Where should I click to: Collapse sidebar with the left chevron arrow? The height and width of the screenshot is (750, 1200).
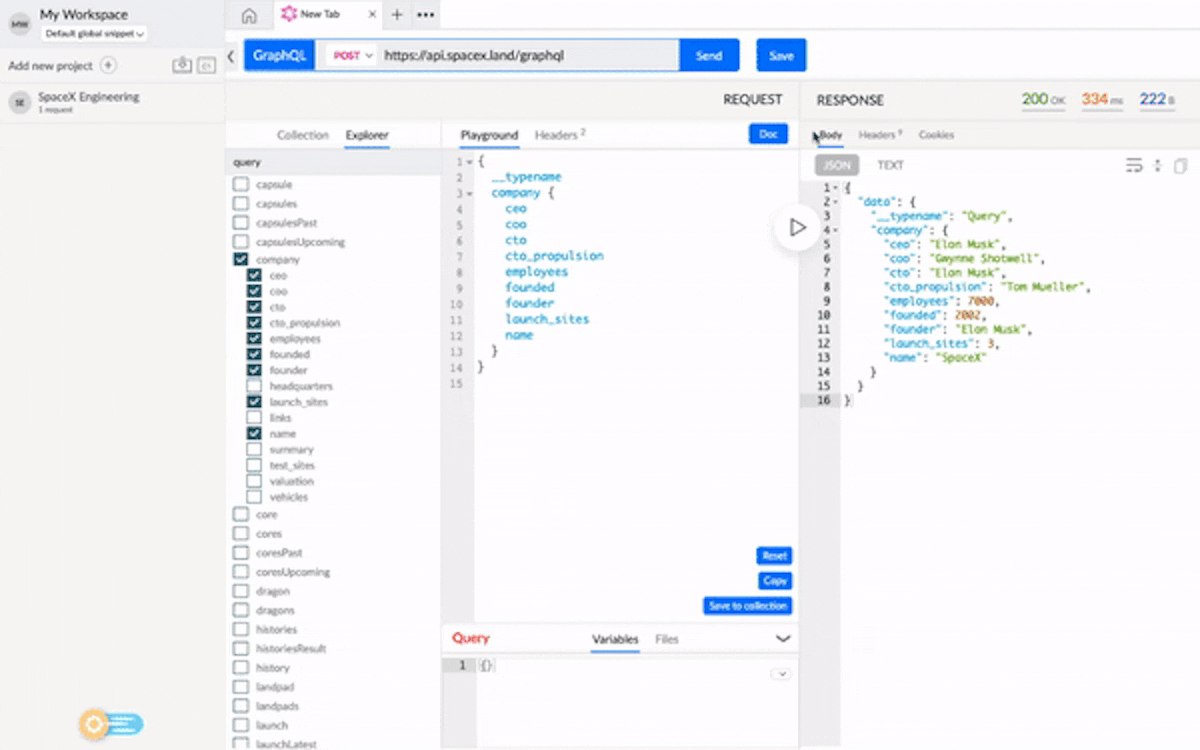[x=231, y=56]
